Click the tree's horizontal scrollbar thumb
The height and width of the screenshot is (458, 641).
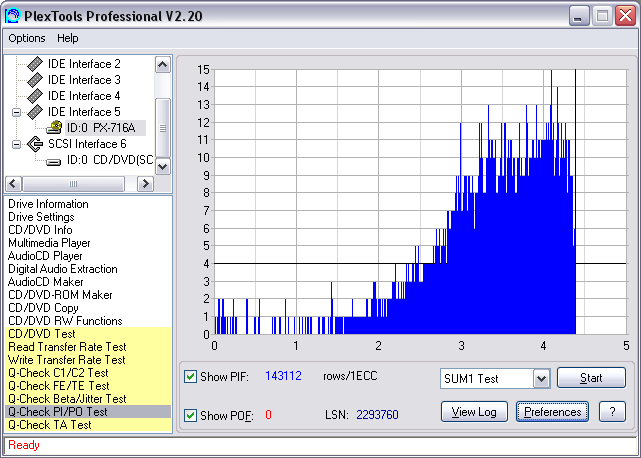pos(73,184)
